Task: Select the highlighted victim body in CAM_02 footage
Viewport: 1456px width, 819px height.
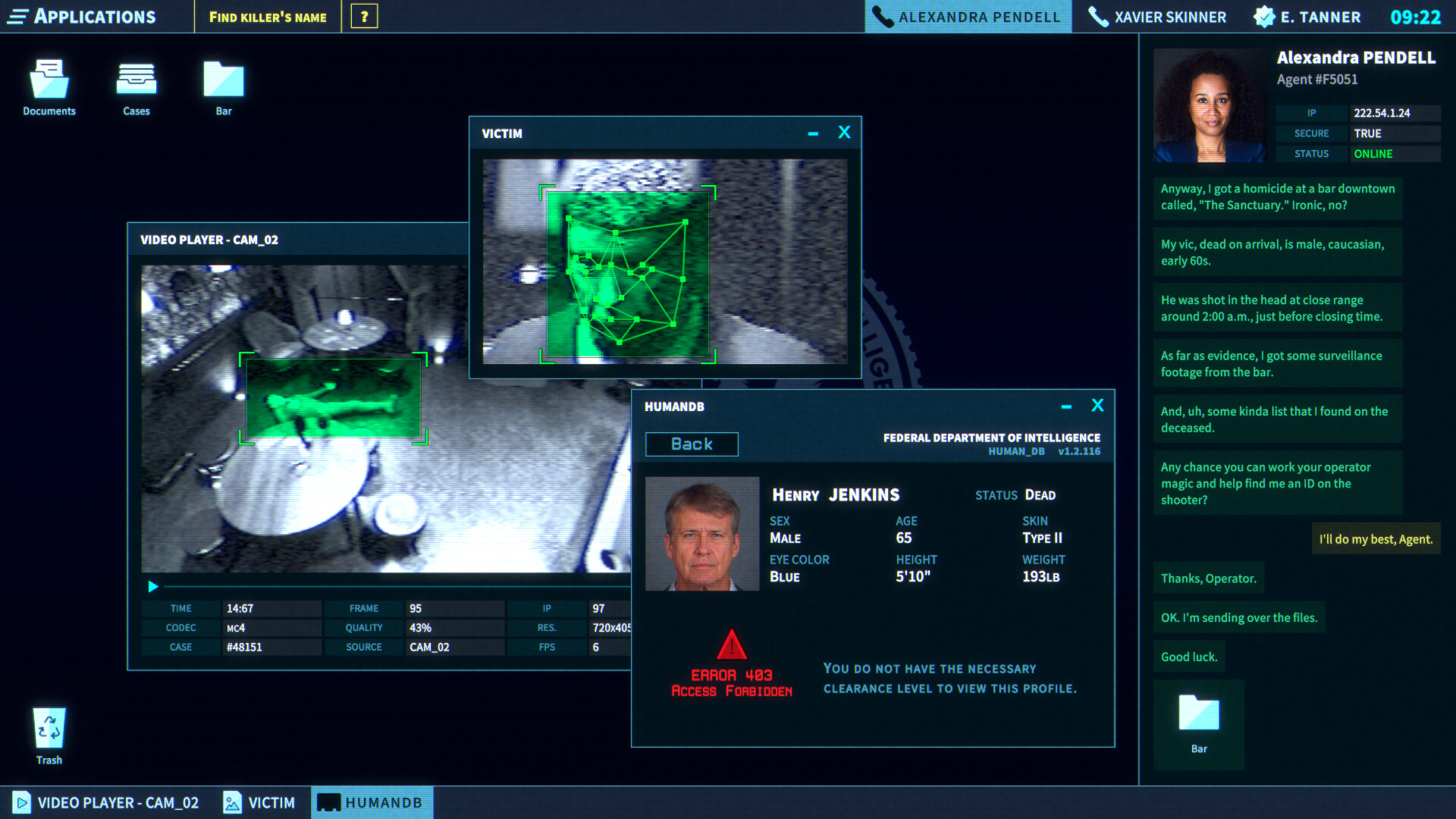Action: (x=334, y=398)
